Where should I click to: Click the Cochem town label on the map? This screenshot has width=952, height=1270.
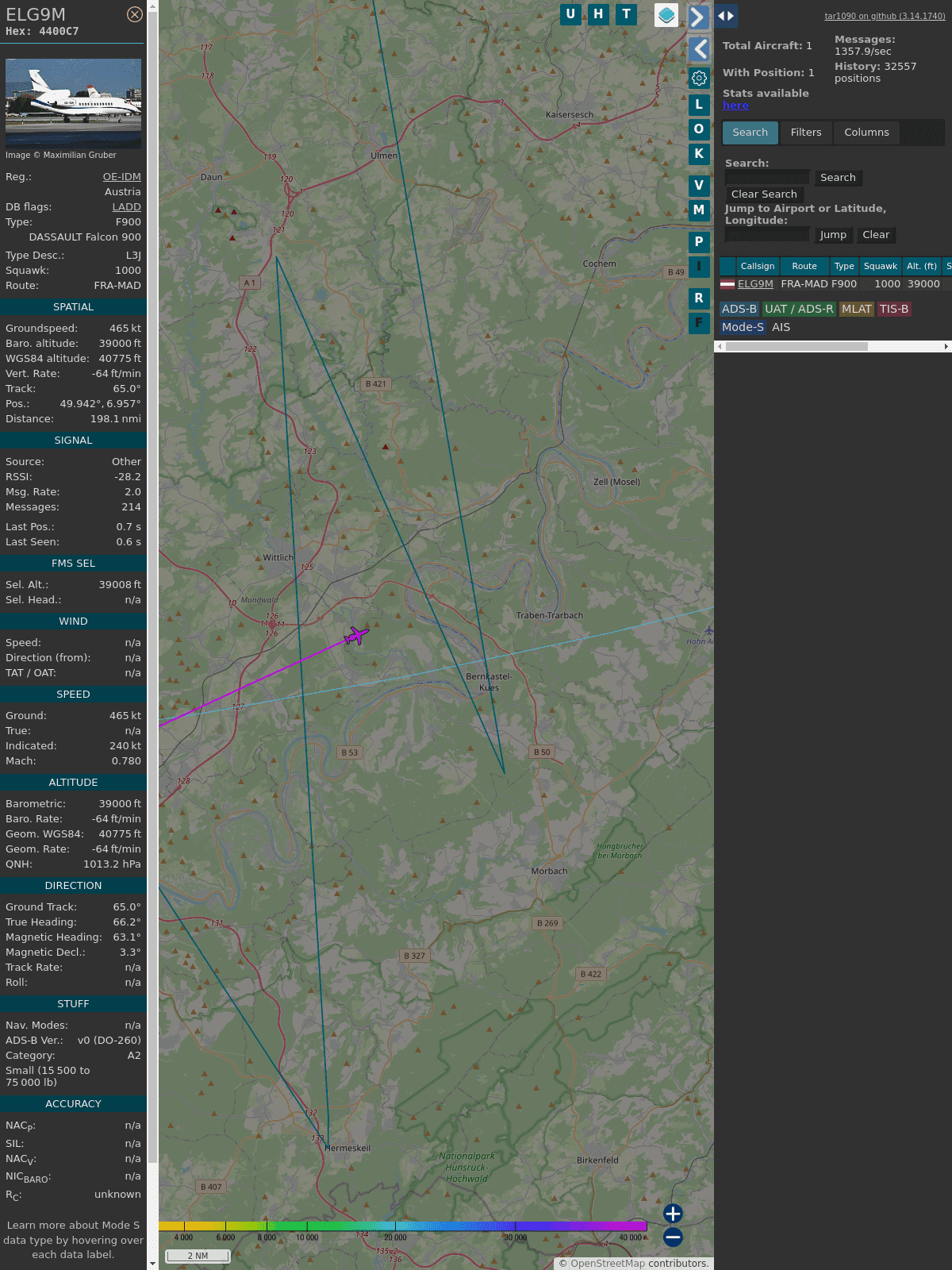coord(599,264)
